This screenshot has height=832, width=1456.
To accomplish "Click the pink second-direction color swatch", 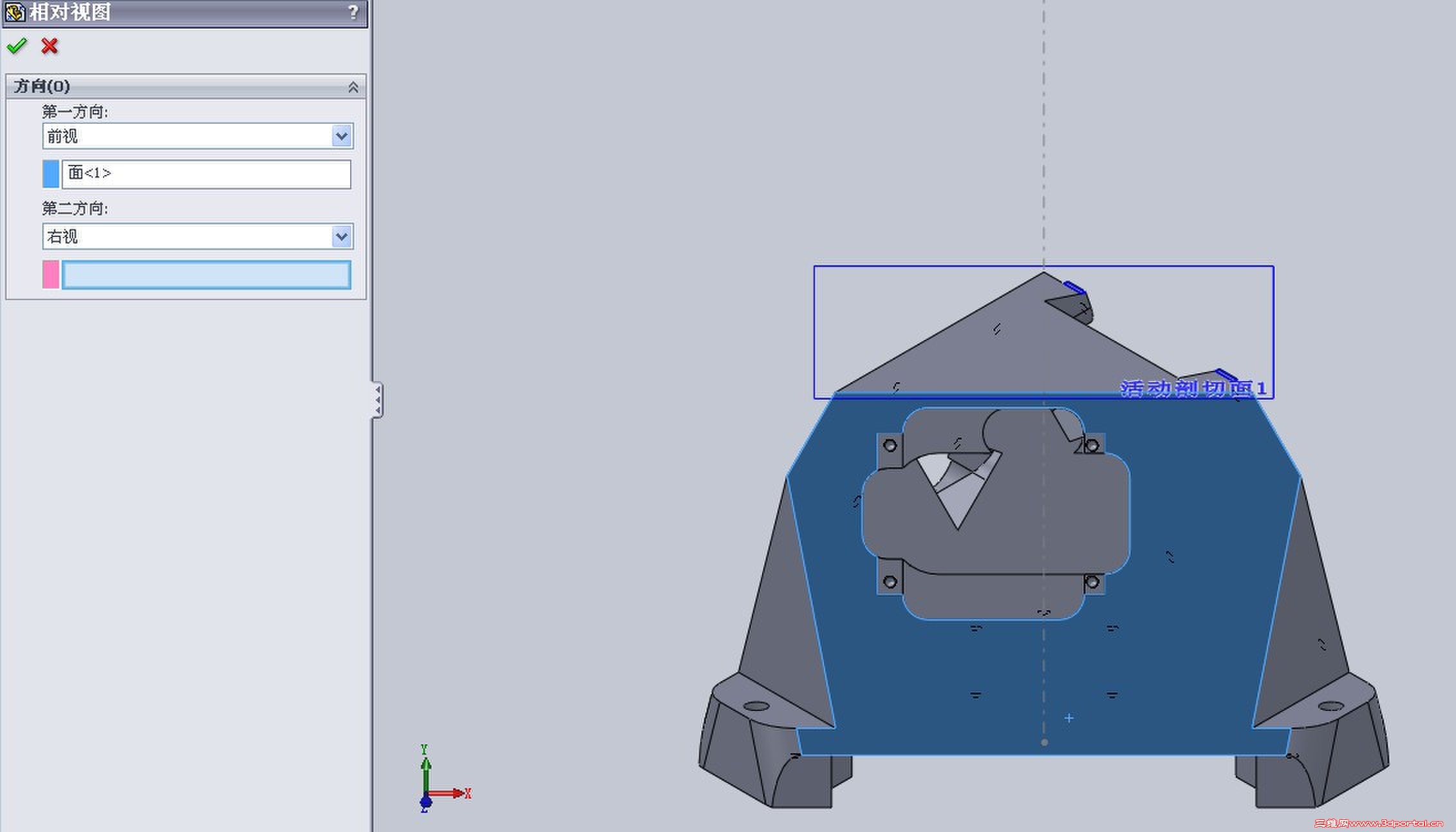I will tap(51, 274).
